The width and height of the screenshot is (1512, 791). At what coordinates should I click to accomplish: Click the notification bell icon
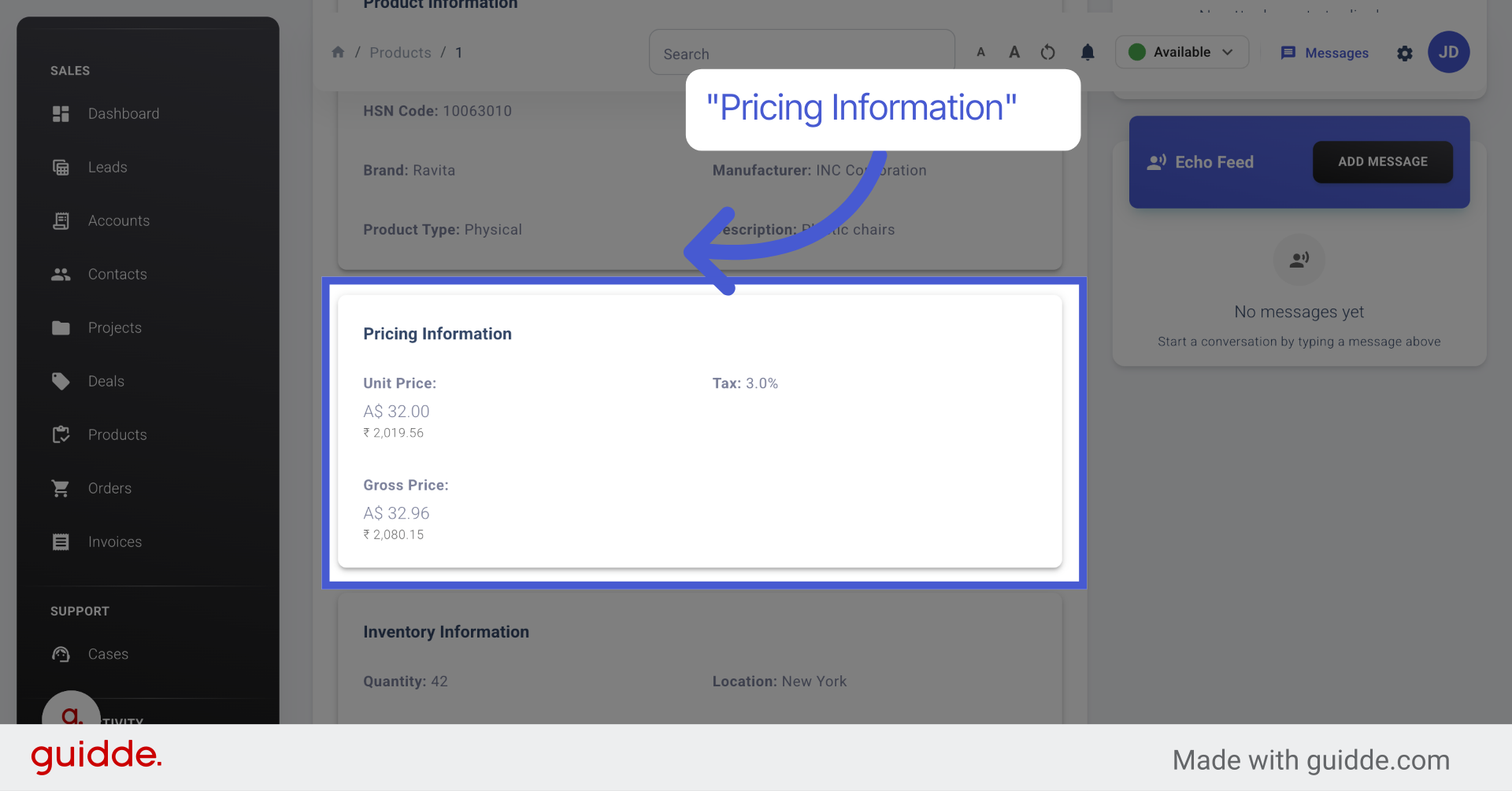coord(1088,52)
